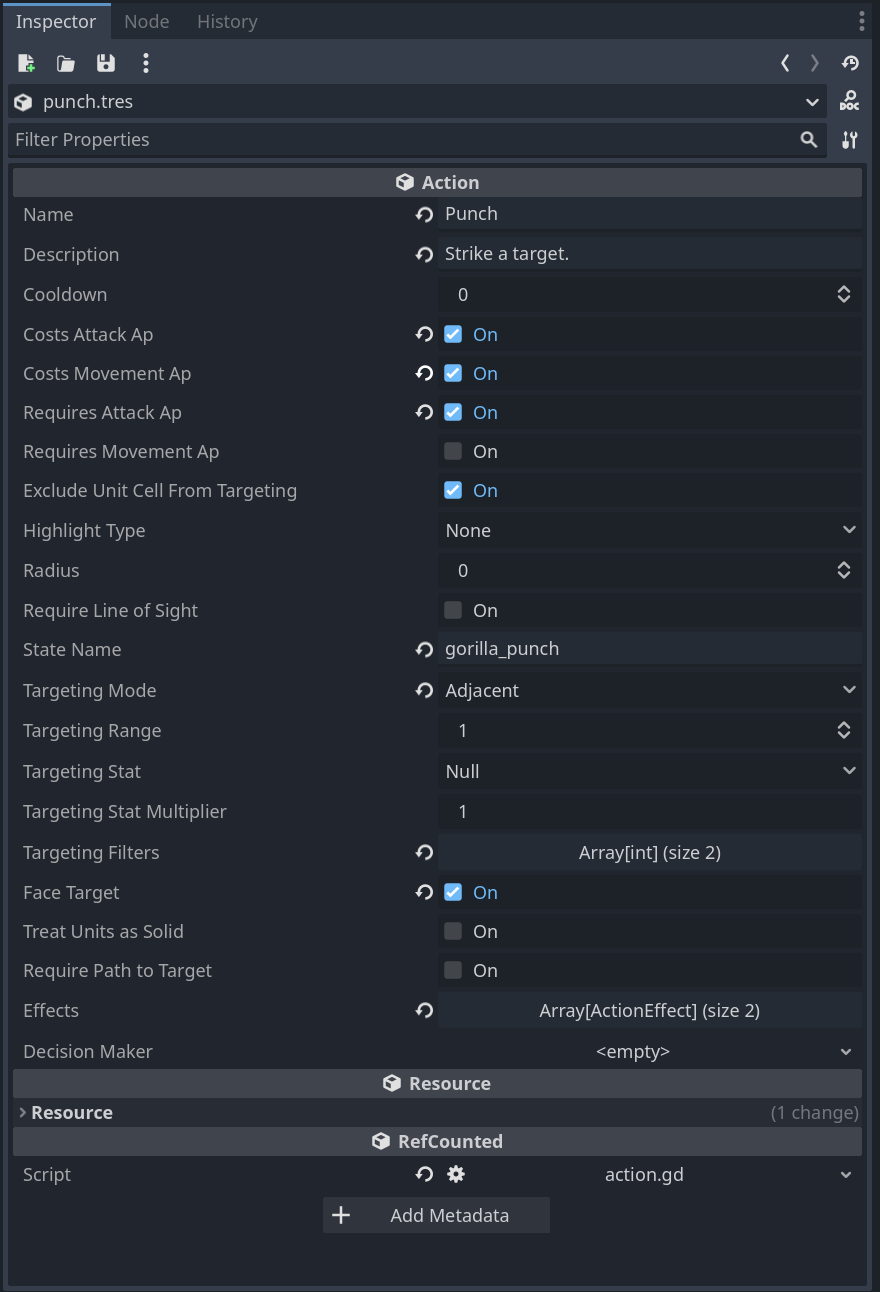Enable the Requires Movement Ap checkbox
880x1292 pixels.
coord(453,451)
